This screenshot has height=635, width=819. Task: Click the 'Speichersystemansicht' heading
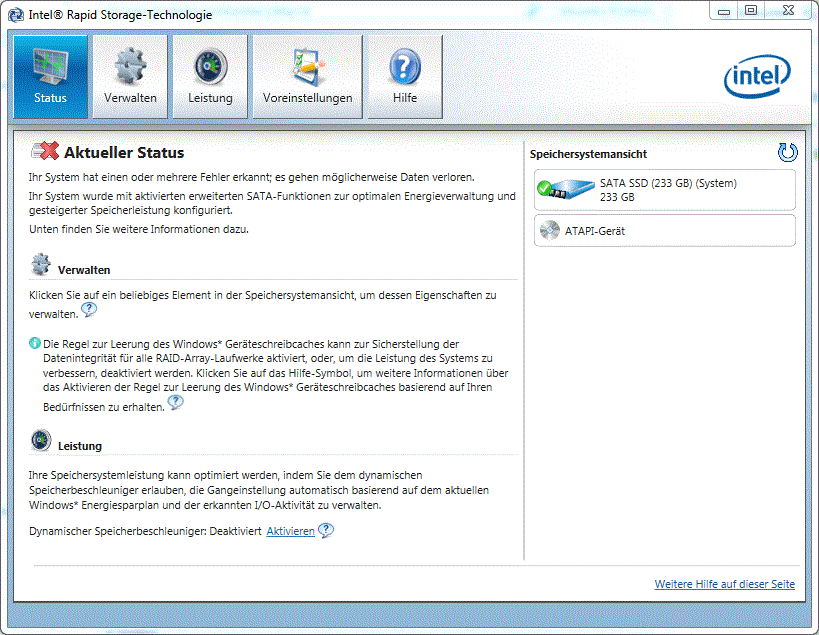(588, 154)
